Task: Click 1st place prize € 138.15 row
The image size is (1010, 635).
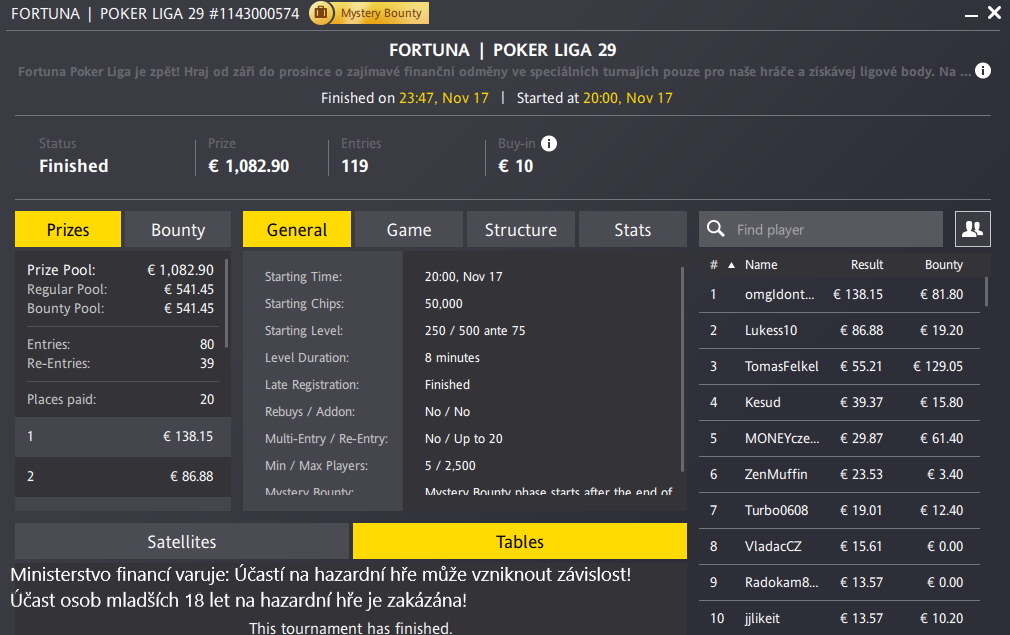Action: (x=122, y=437)
